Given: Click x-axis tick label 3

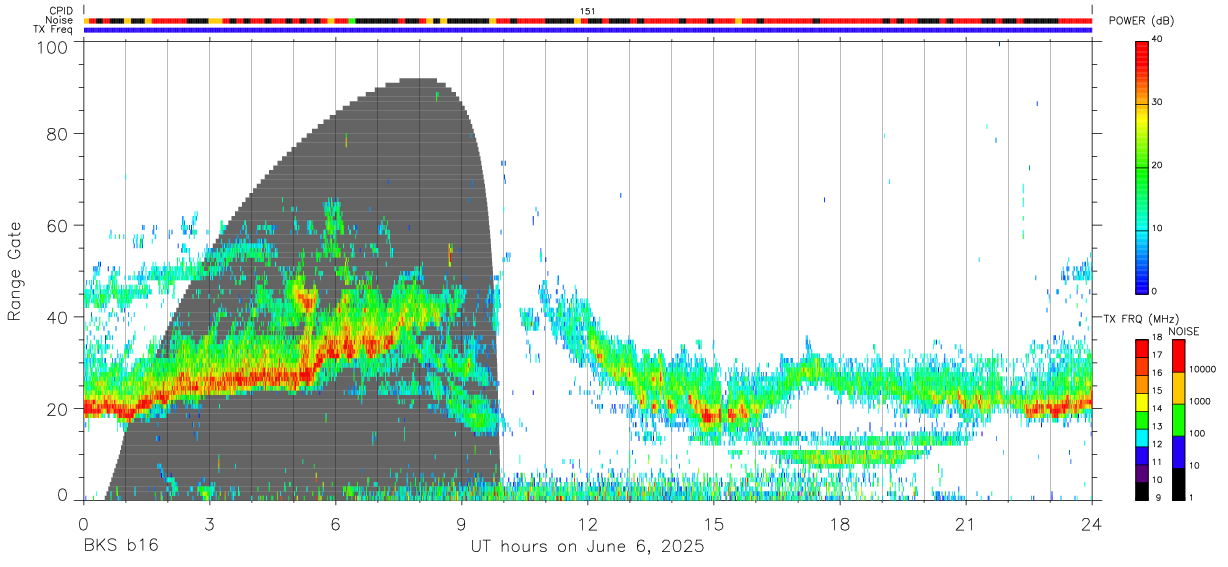Looking at the screenshot, I should click(x=210, y=524).
